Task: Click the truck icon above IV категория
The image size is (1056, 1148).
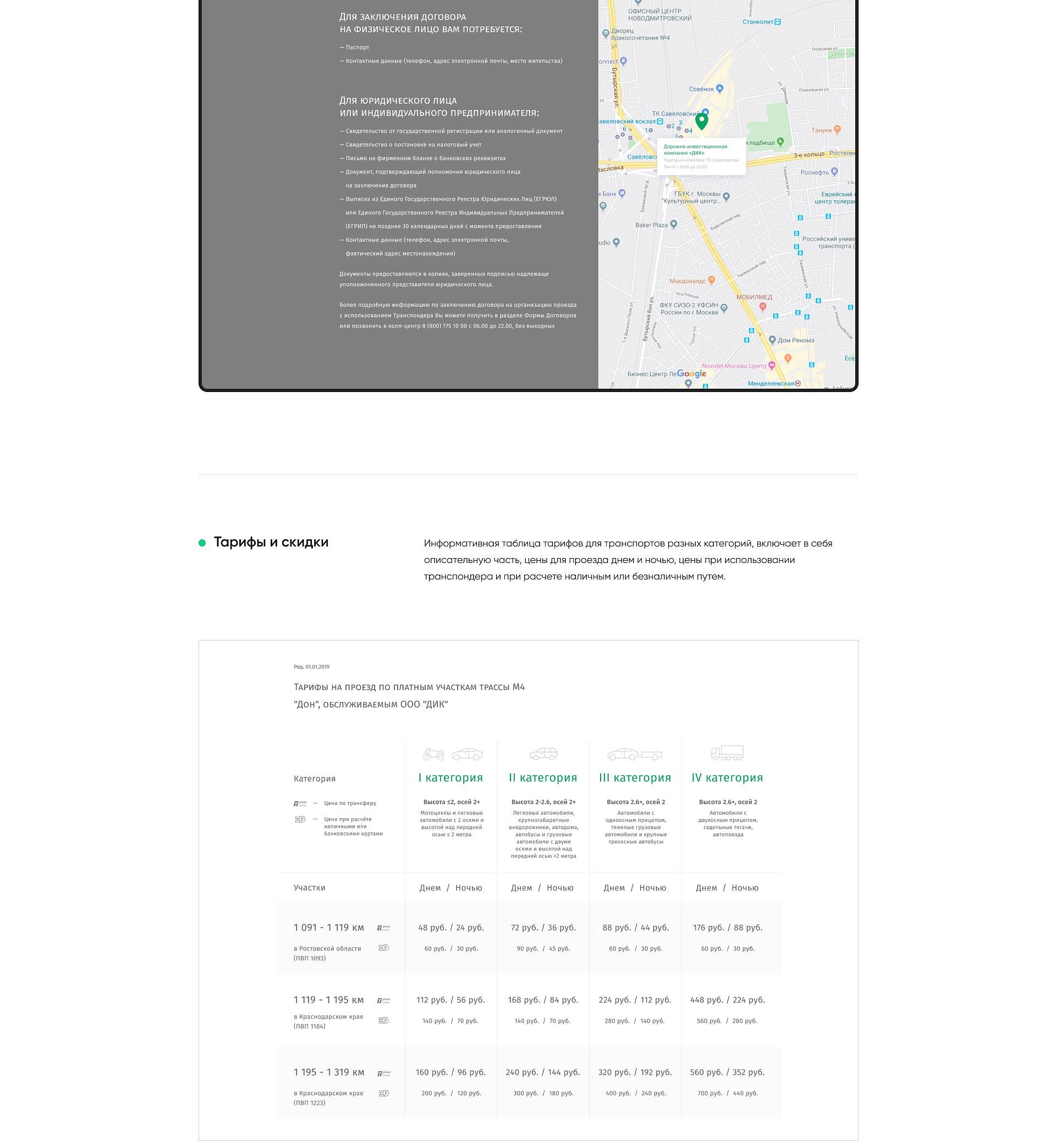Action: coord(727,753)
